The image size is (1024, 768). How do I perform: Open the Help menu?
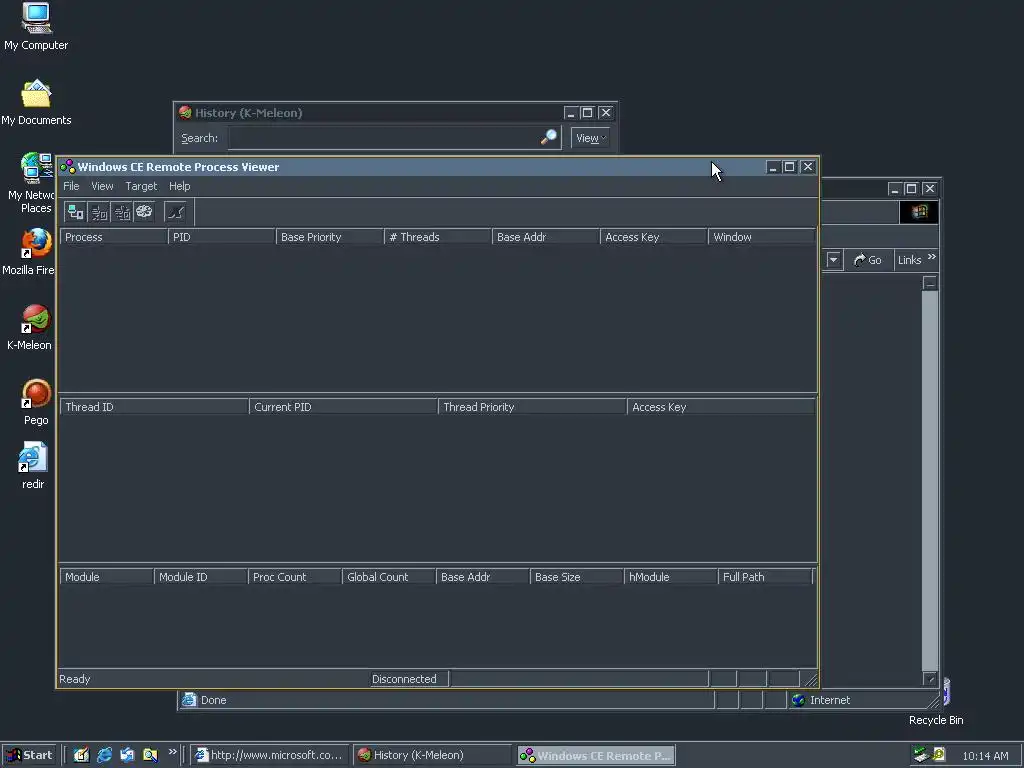pos(180,186)
